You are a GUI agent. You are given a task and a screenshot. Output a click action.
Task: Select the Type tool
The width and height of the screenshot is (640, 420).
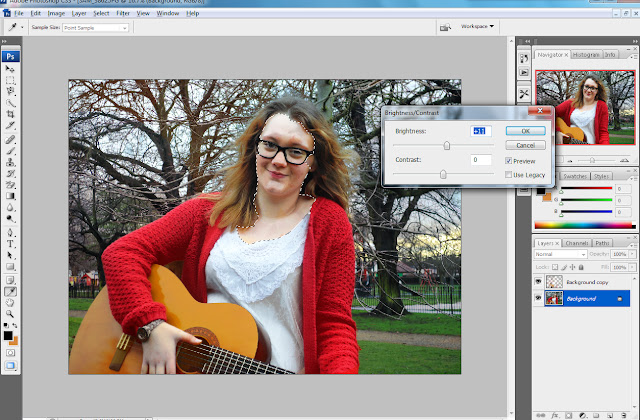pos(10,244)
